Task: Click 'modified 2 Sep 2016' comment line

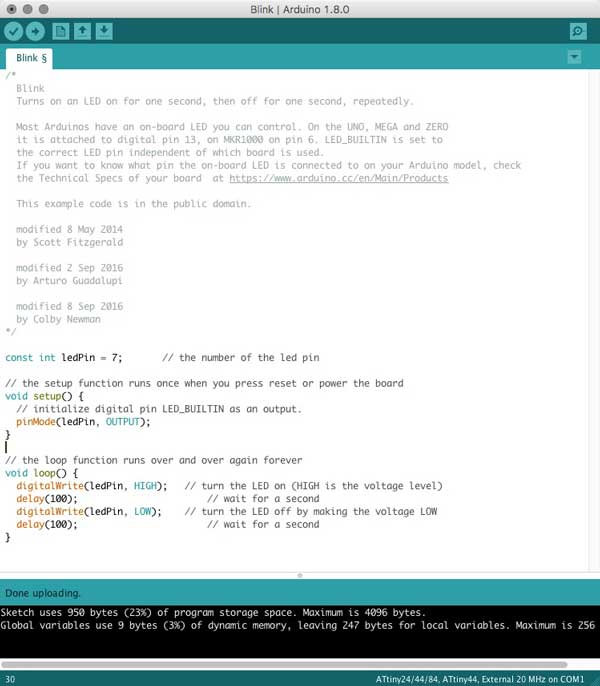Action: 70,268
